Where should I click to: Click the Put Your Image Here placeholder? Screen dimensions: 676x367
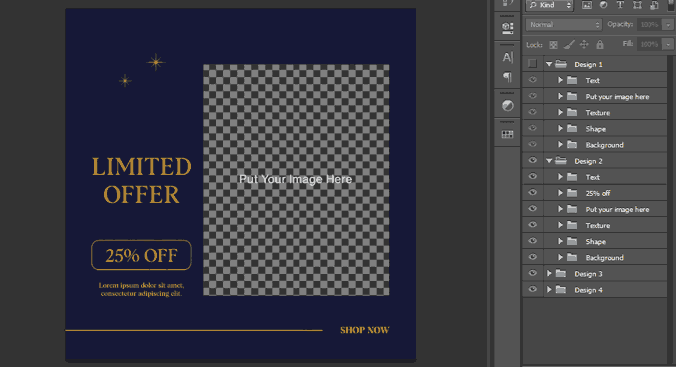(x=296, y=179)
